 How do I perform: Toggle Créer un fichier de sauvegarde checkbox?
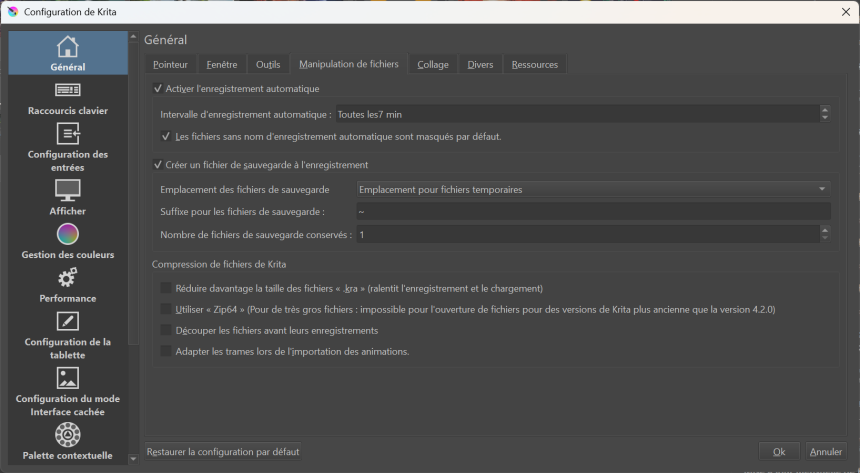(158, 165)
